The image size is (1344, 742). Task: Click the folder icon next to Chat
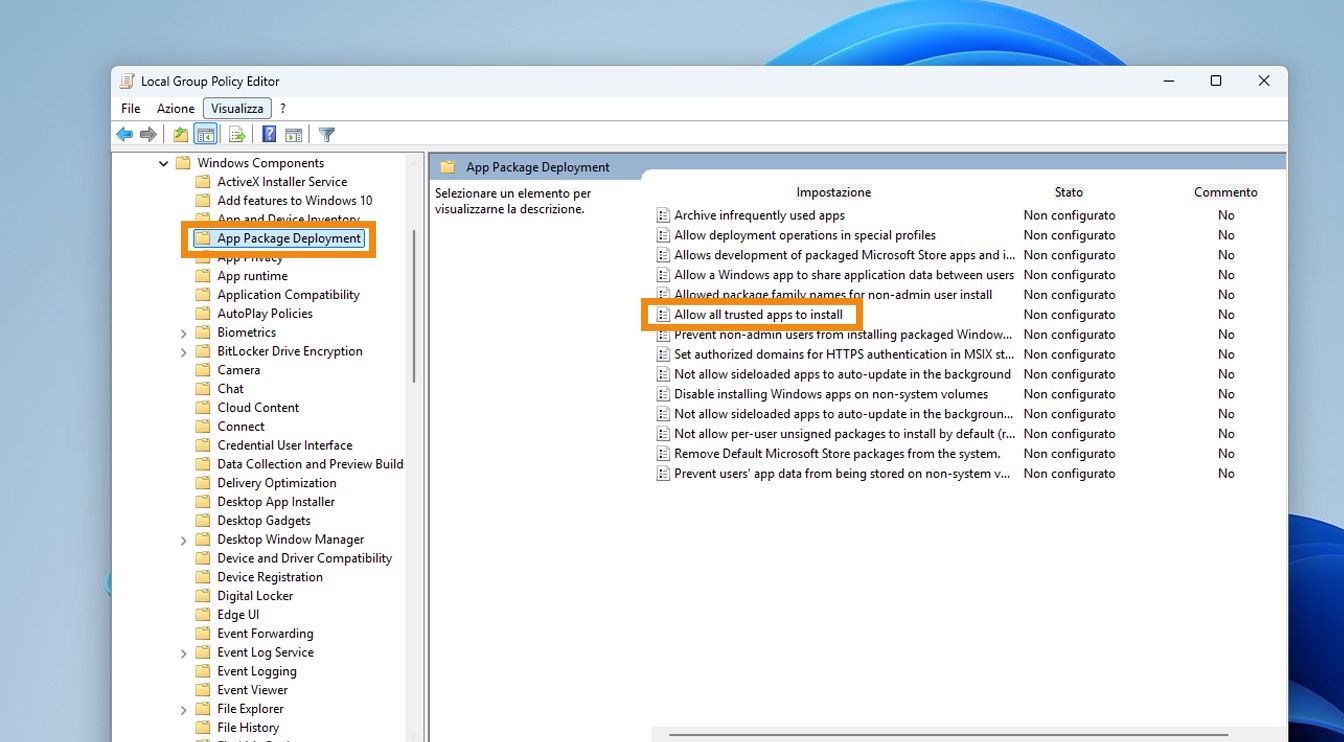(203, 389)
